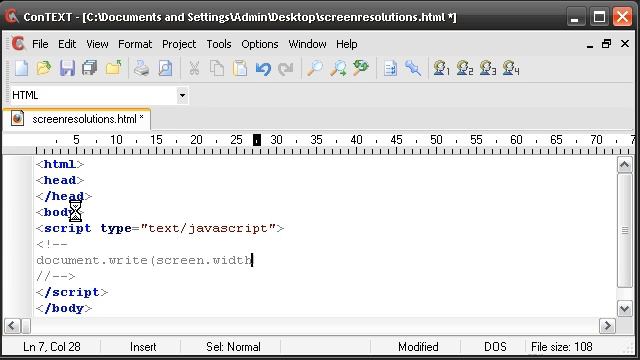Click the </script> closing tag line

72,292
